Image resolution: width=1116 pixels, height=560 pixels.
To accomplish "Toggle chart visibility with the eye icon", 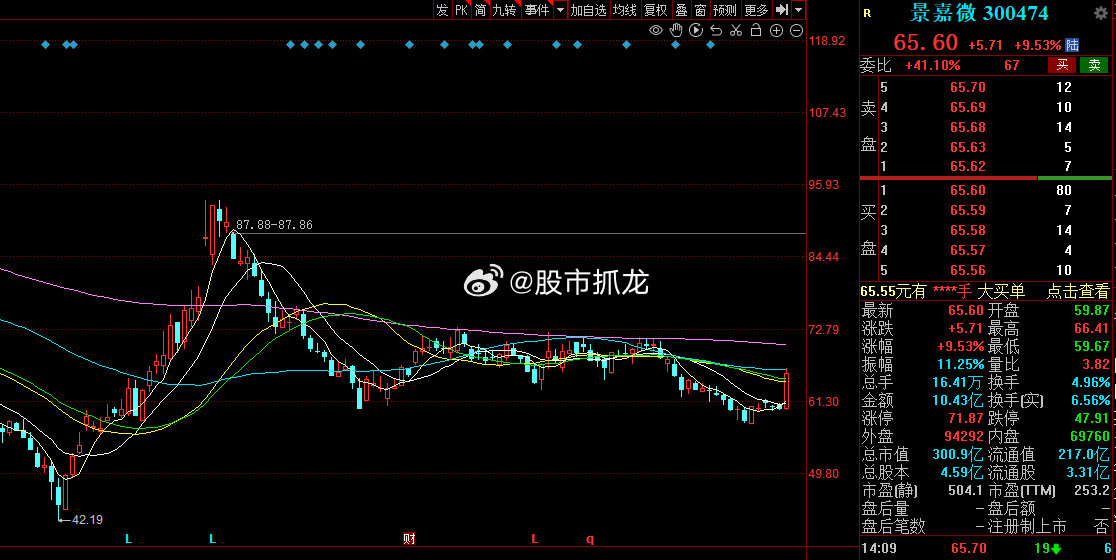I will pos(656,31).
